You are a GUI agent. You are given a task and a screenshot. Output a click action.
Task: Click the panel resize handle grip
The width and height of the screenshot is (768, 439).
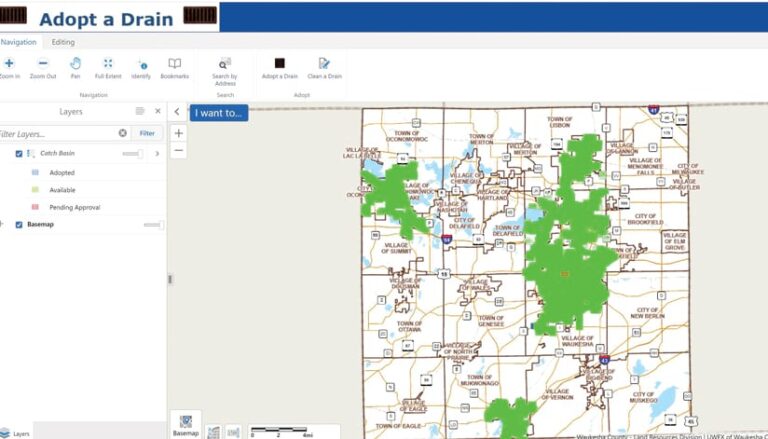pyautogui.click(x=170, y=279)
